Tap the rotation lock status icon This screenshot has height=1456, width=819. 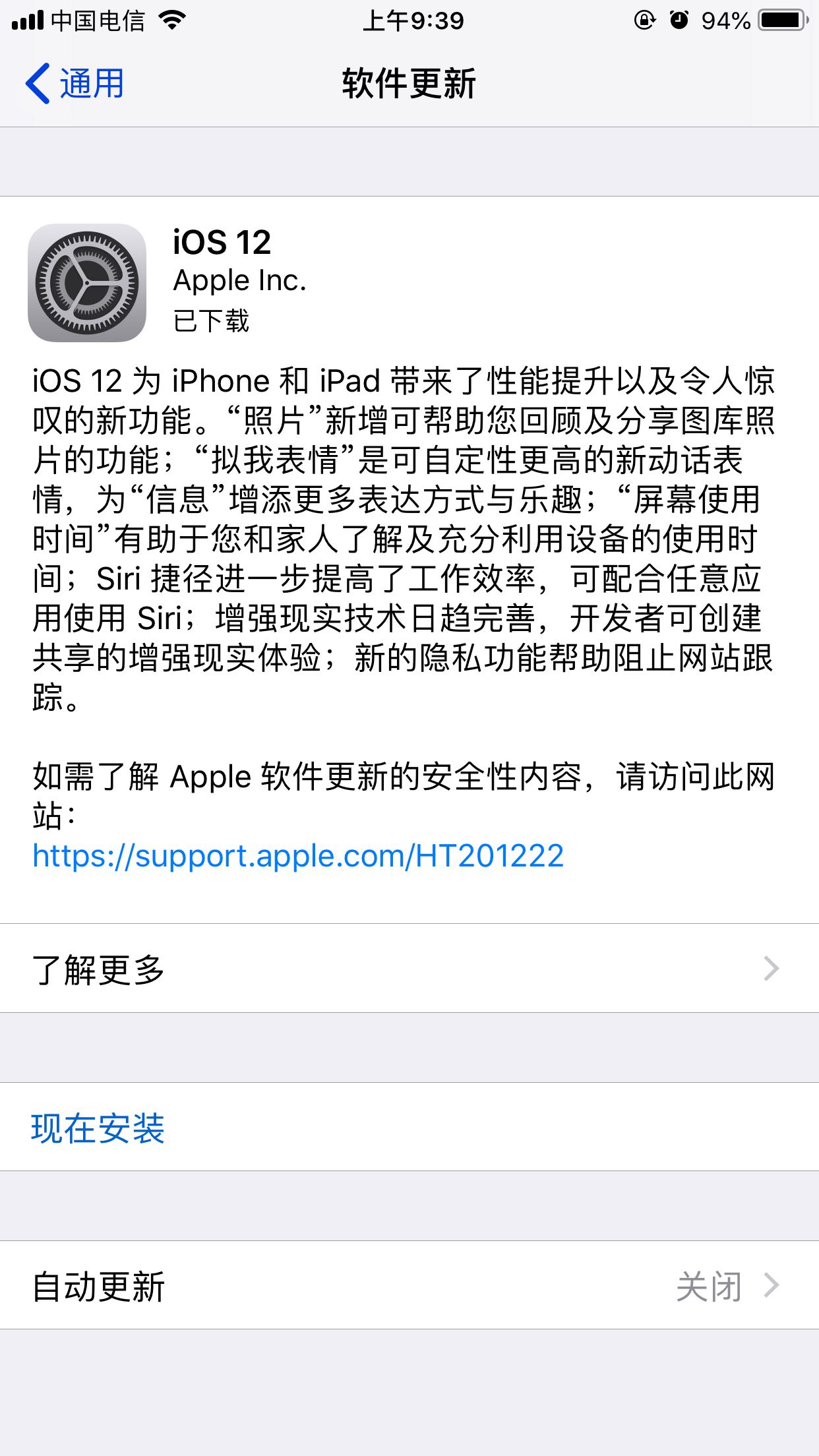point(644,20)
